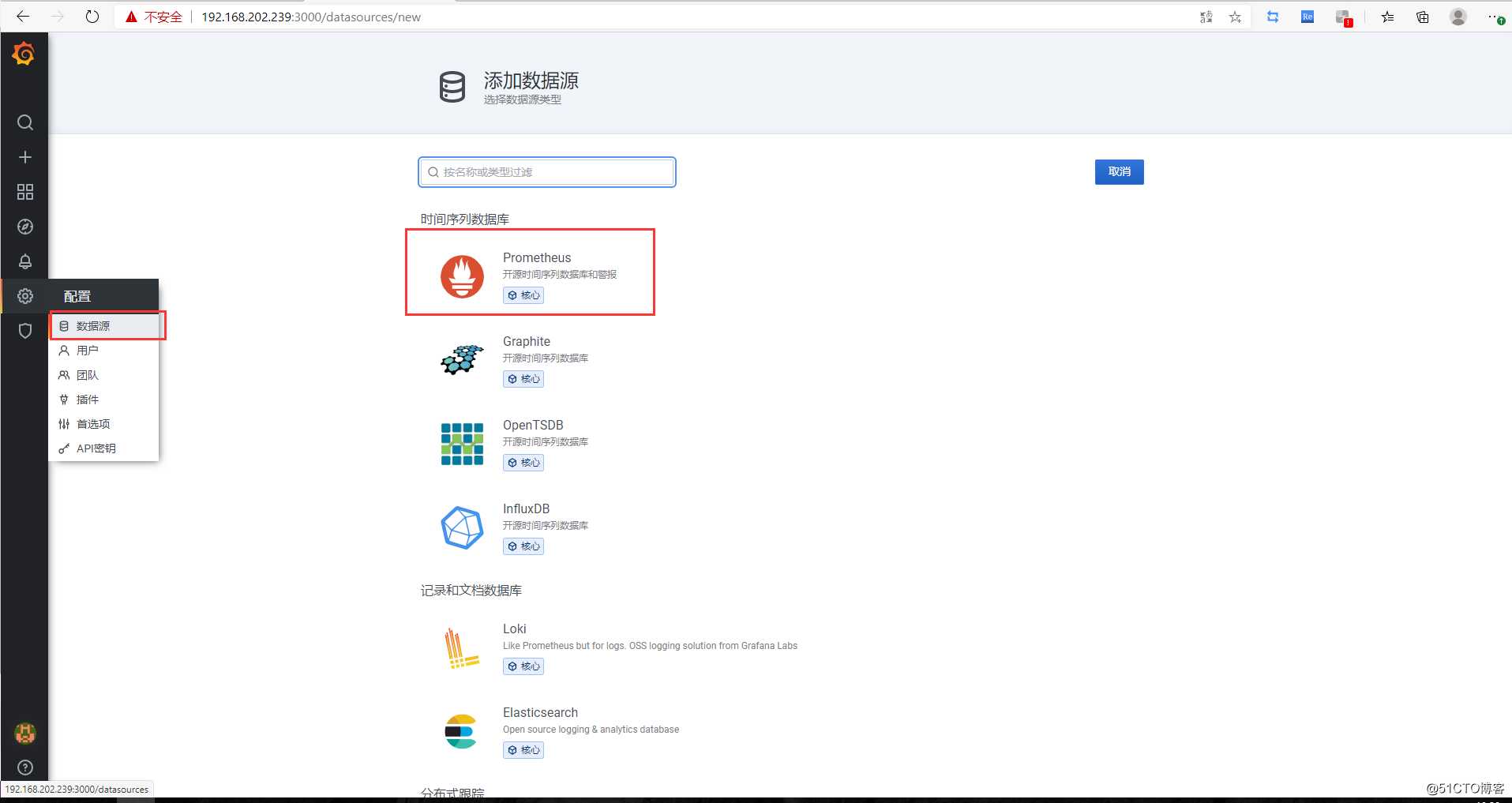The height and width of the screenshot is (803, 1512).
Task: Go back with the browser back arrow
Action: (x=23, y=17)
